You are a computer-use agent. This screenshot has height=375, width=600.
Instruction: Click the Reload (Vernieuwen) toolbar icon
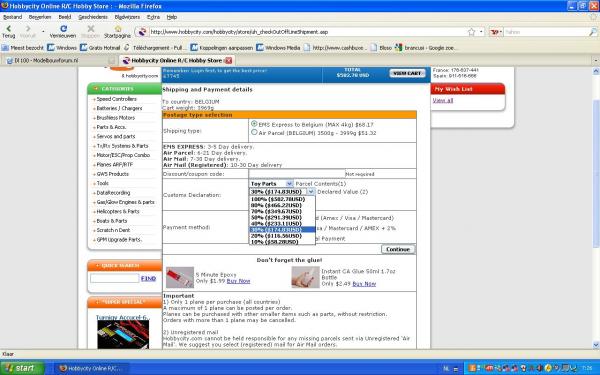click(x=63, y=29)
